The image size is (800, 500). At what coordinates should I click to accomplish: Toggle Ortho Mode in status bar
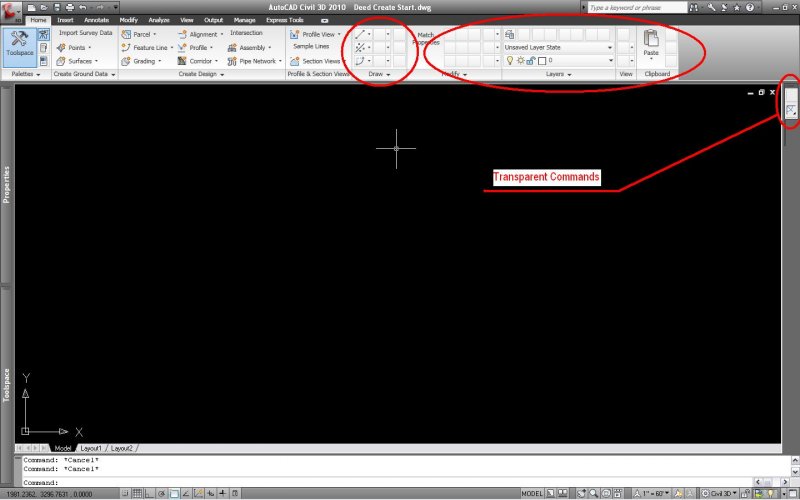pos(149,493)
